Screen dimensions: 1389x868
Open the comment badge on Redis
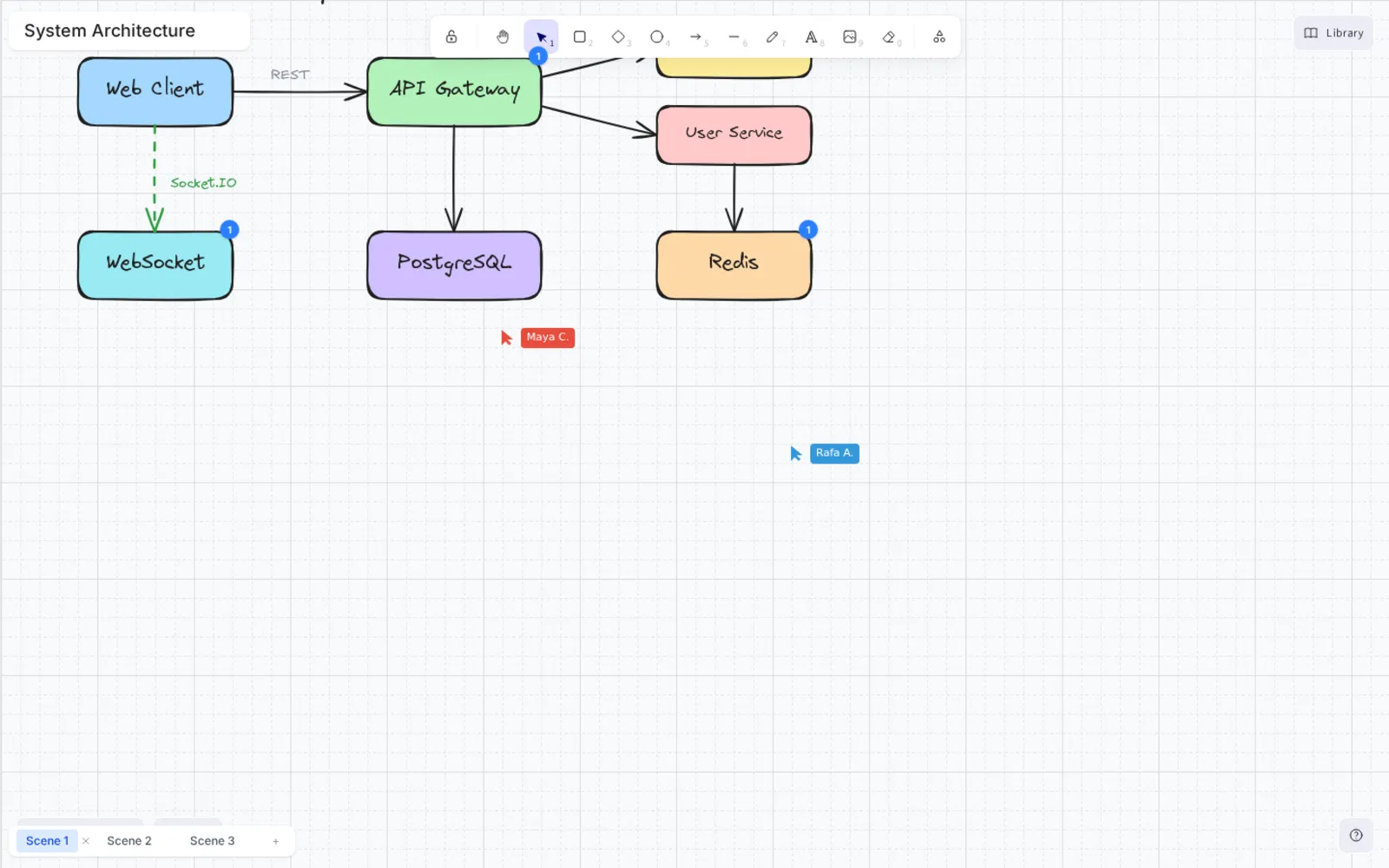(x=808, y=230)
